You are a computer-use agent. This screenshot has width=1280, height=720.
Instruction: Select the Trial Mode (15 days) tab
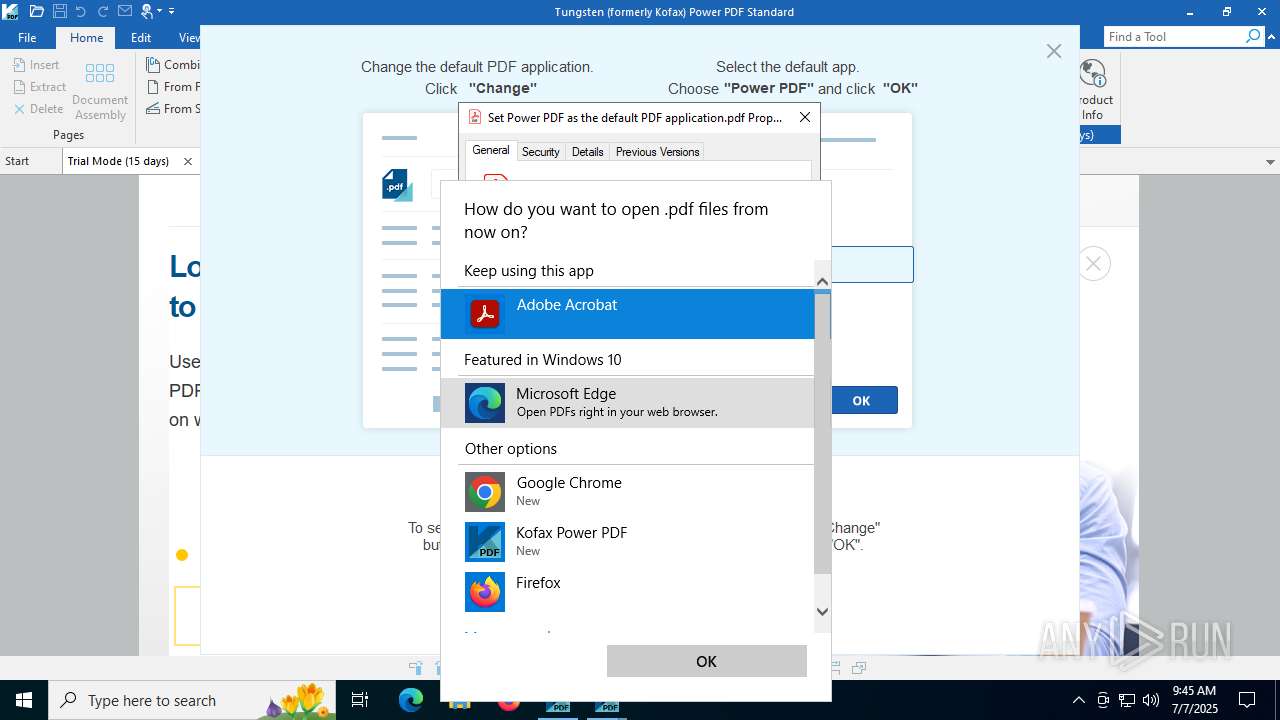click(x=118, y=161)
